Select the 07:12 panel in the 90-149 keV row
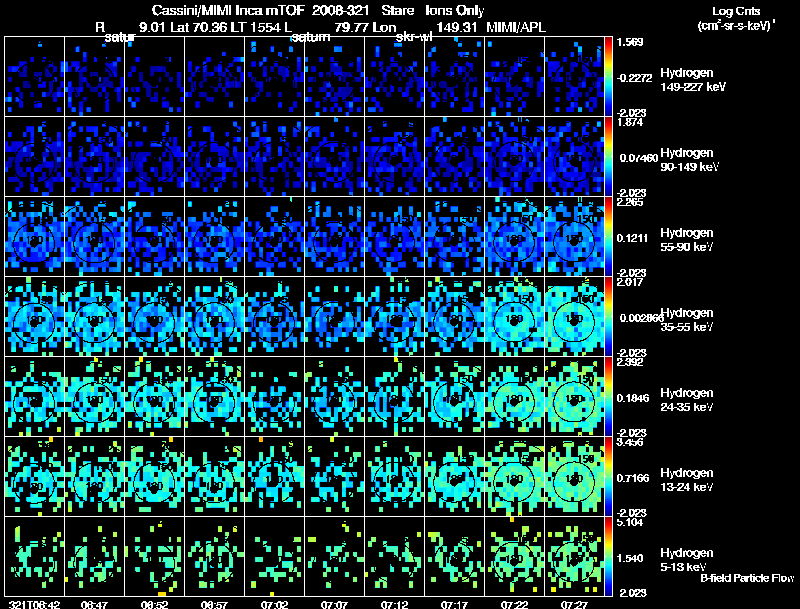800x609 pixels. [394, 157]
